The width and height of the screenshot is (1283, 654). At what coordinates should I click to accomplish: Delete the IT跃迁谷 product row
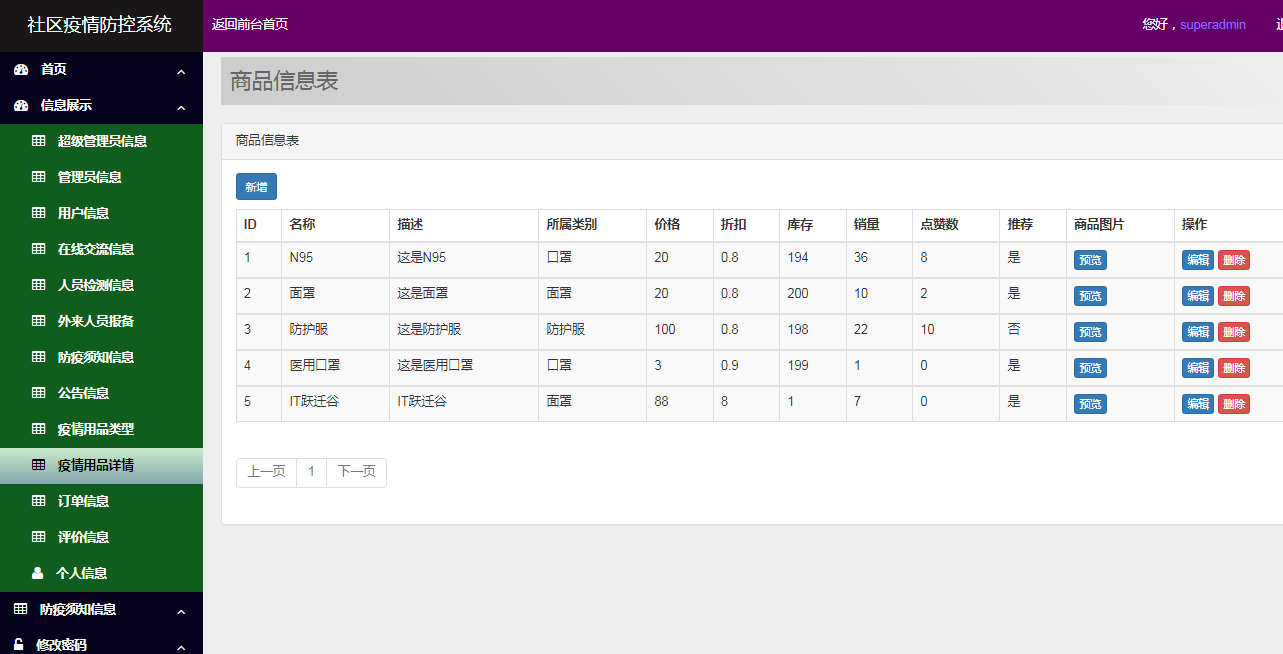click(1234, 404)
